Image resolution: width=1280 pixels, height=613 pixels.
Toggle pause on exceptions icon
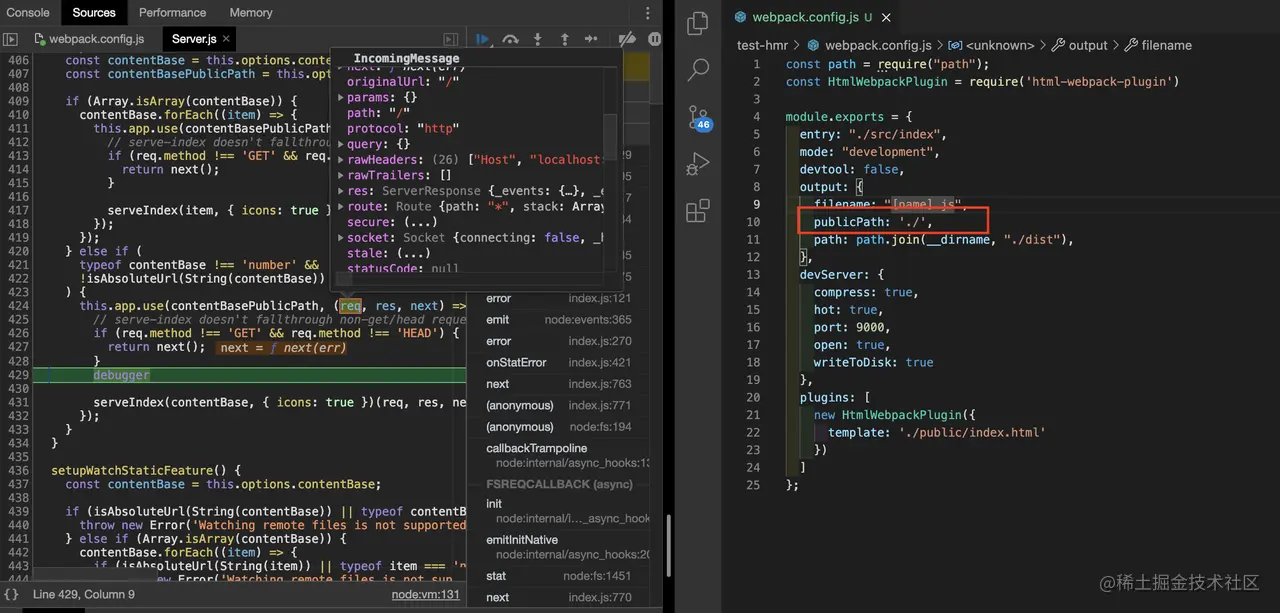[x=654, y=39]
